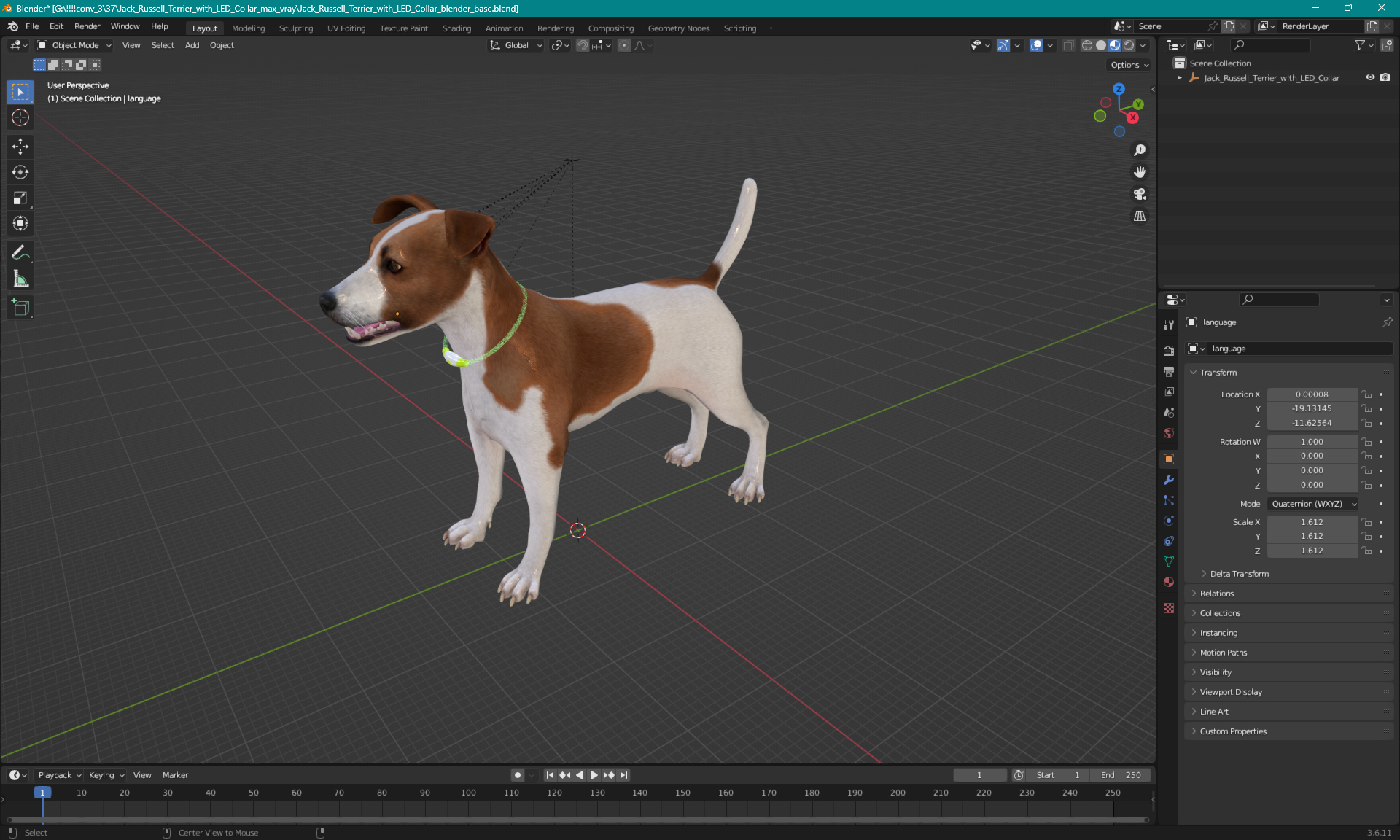Click the Scale Y value slider
The width and height of the screenshot is (1400, 840).
click(1312, 536)
